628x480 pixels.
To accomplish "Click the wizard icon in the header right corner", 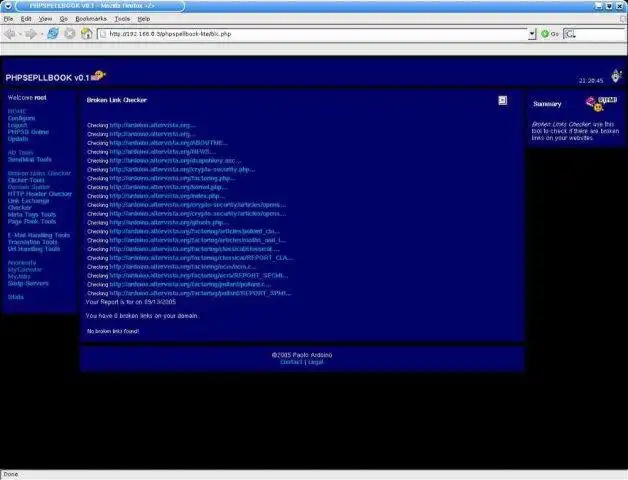I will (616, 76).
